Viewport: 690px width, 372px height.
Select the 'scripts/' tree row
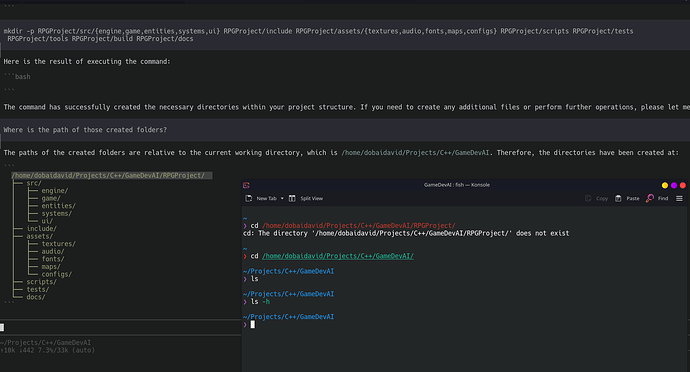coord(41,282)
